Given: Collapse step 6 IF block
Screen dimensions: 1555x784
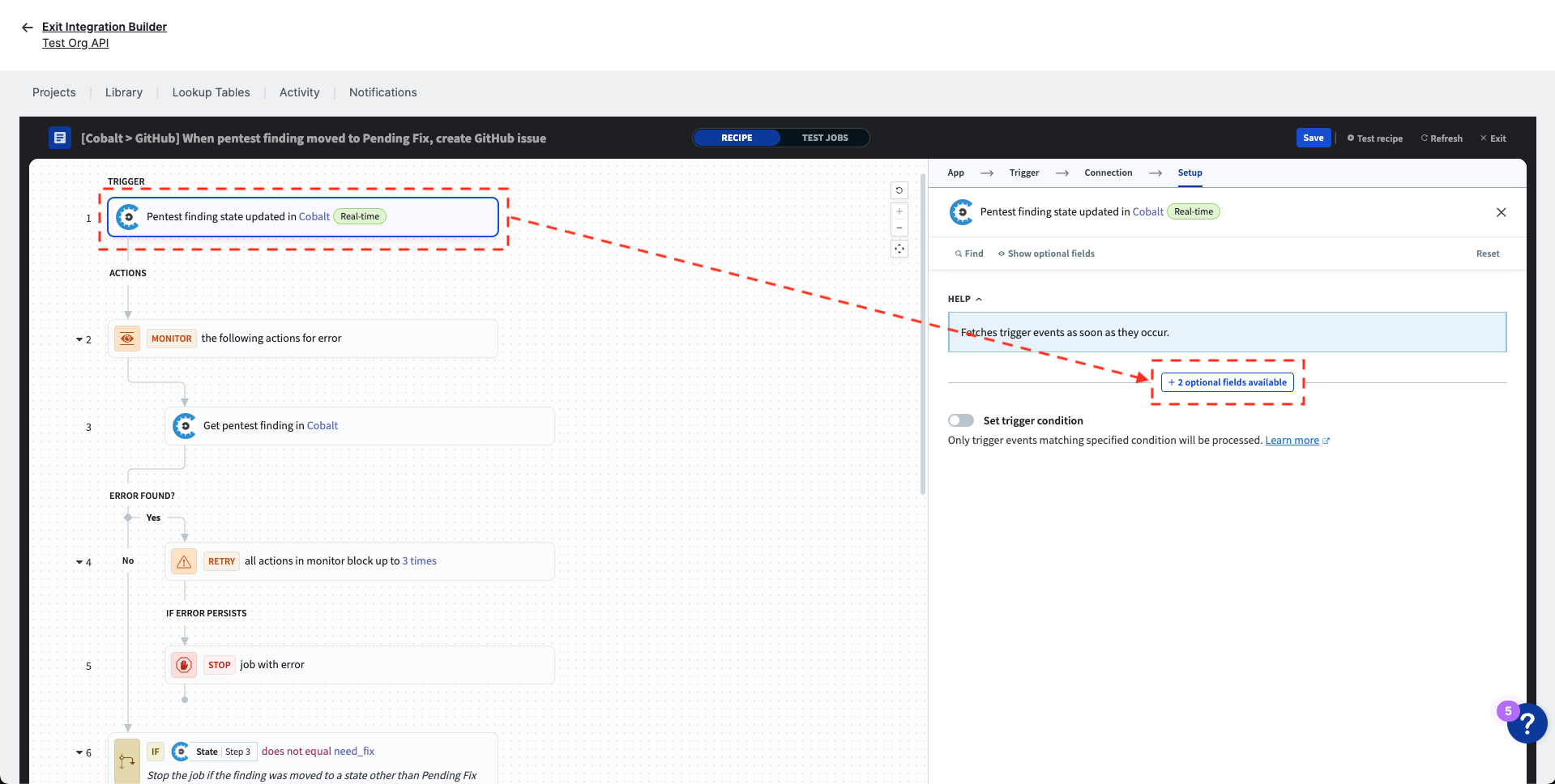Looking at the screenshot, I should (79, 753).
